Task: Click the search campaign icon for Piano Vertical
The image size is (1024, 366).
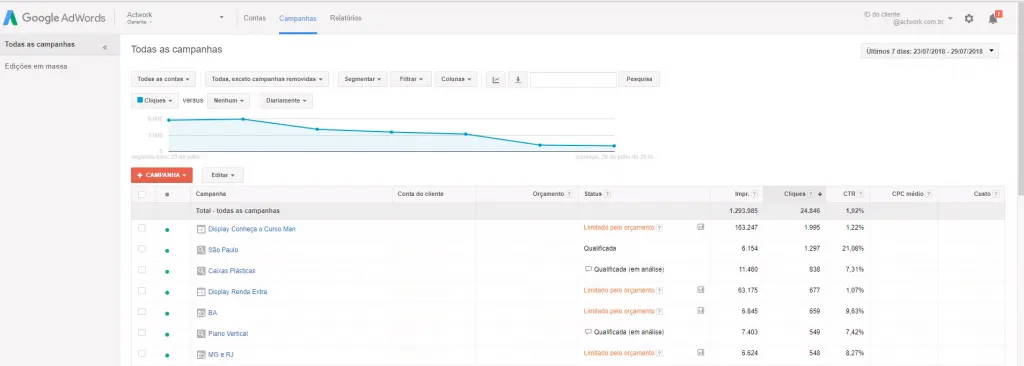Action: (x=201, y=333)
